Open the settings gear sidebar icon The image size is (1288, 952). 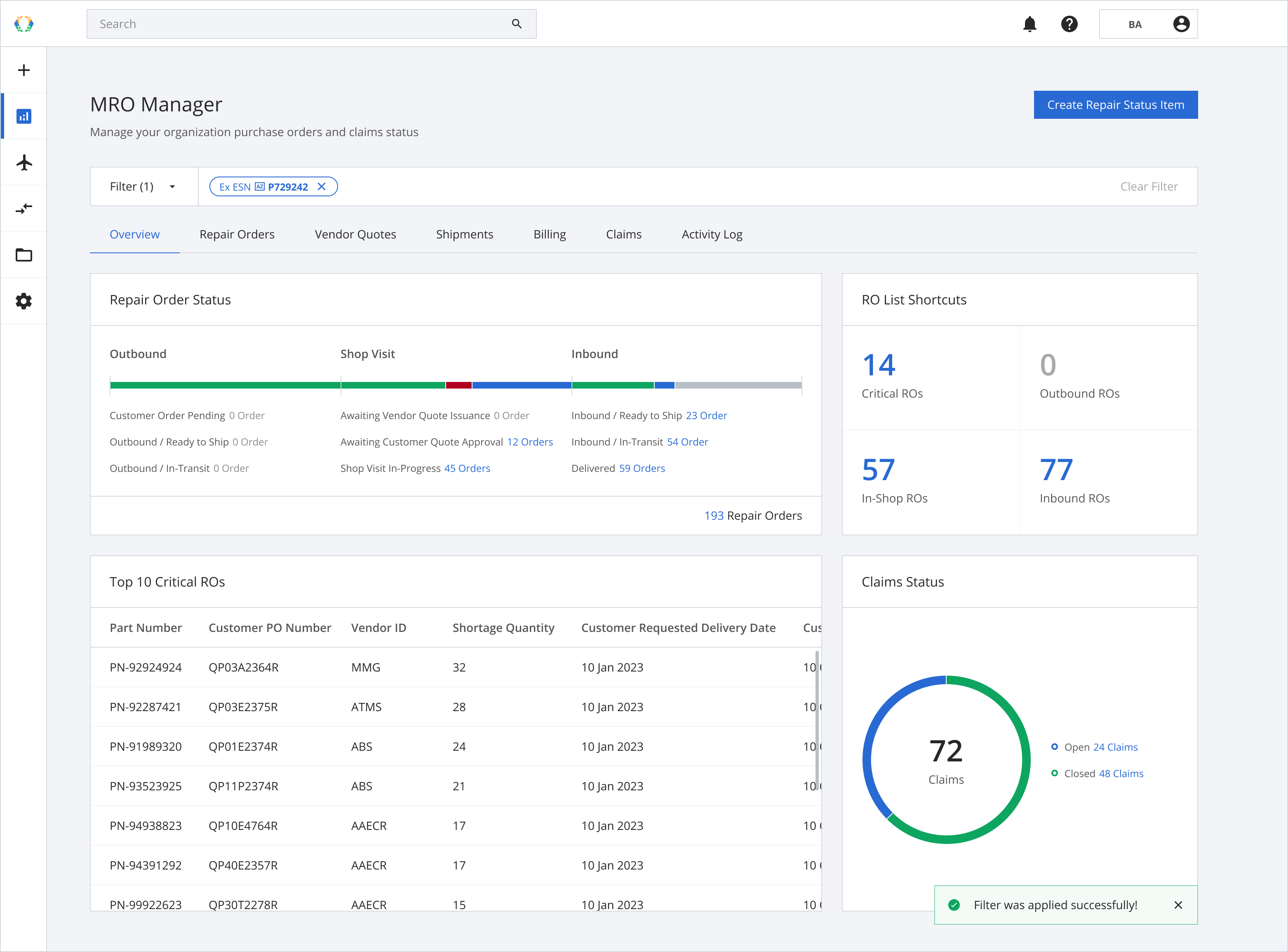24,301
